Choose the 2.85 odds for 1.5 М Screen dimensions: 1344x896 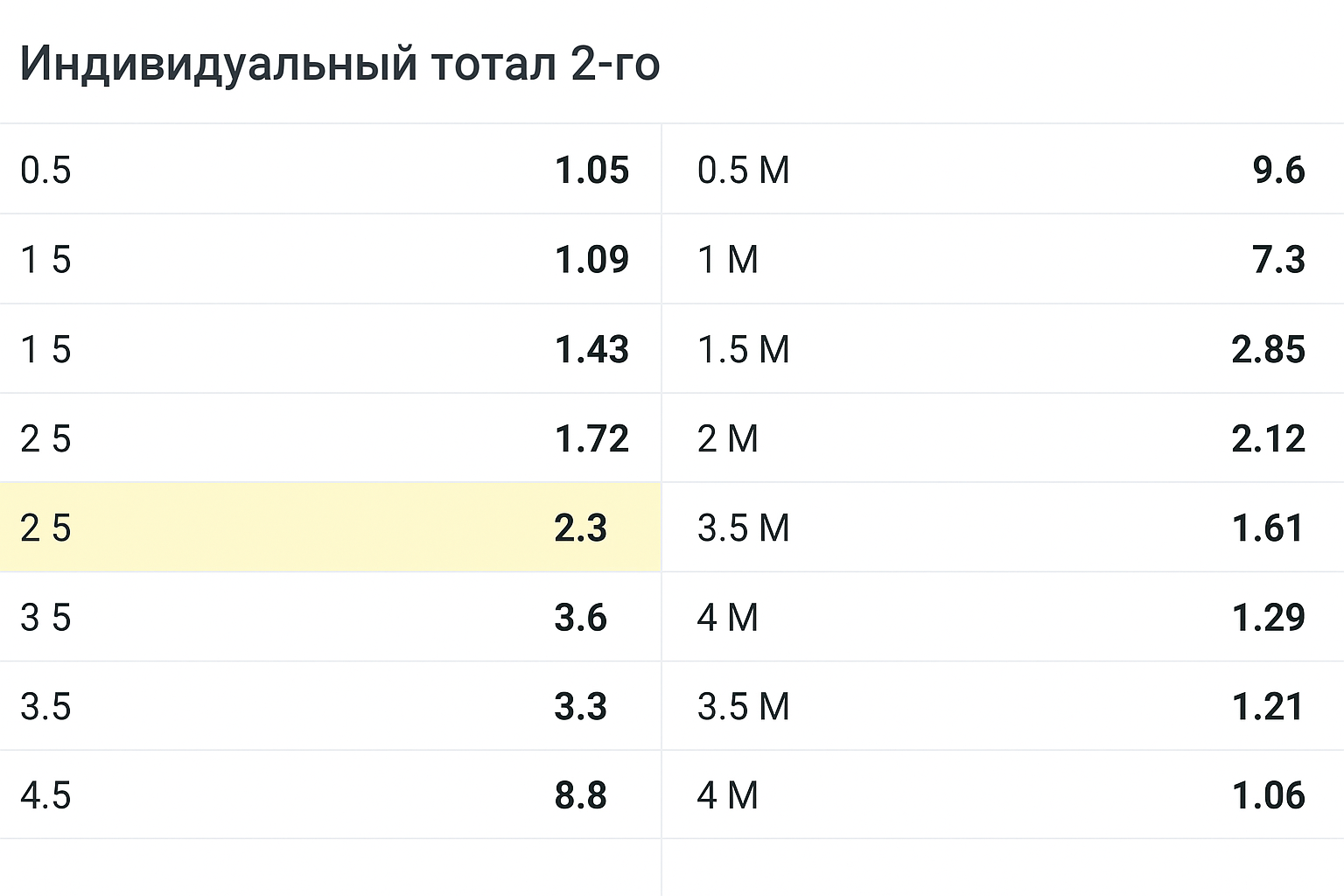pos(1268,350)
